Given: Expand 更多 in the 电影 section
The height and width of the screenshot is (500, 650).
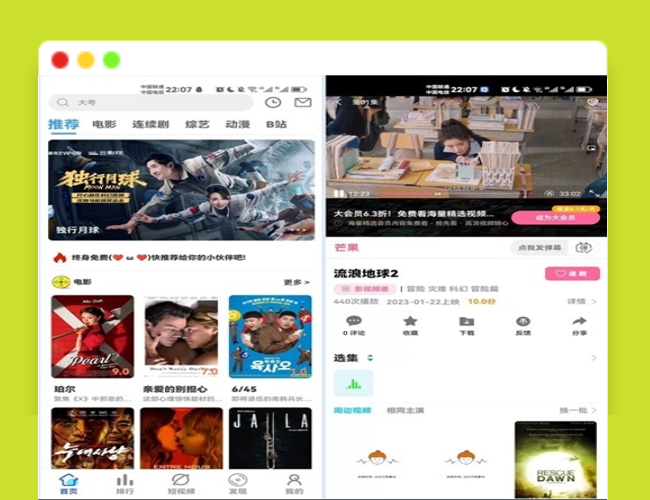Looking at the screenshot, I should point(296,282).
